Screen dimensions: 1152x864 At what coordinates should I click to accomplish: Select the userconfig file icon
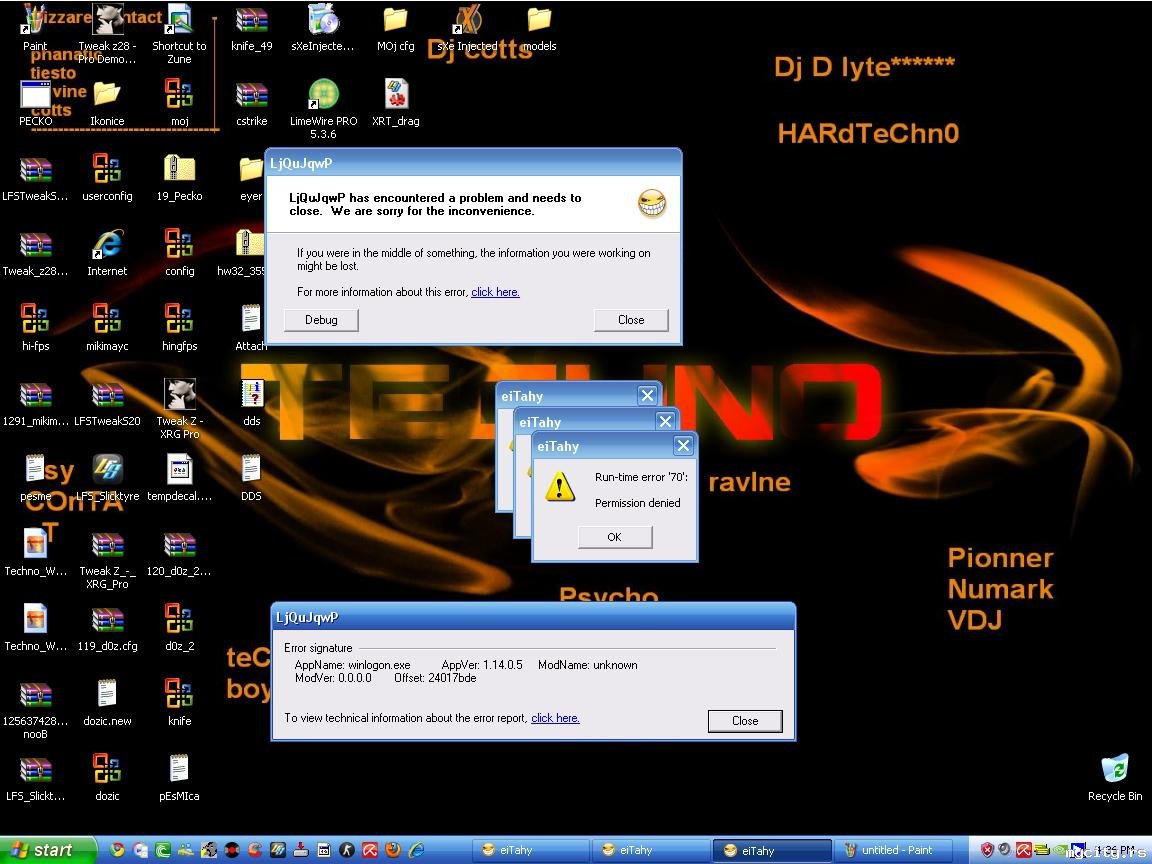(x=107, y=179)
